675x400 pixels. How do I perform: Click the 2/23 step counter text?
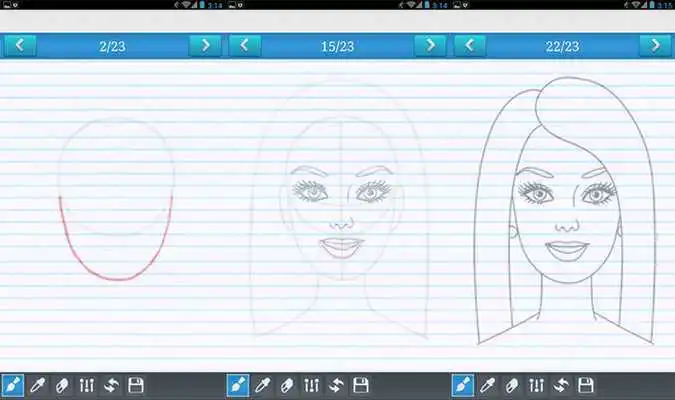[112, 46]
